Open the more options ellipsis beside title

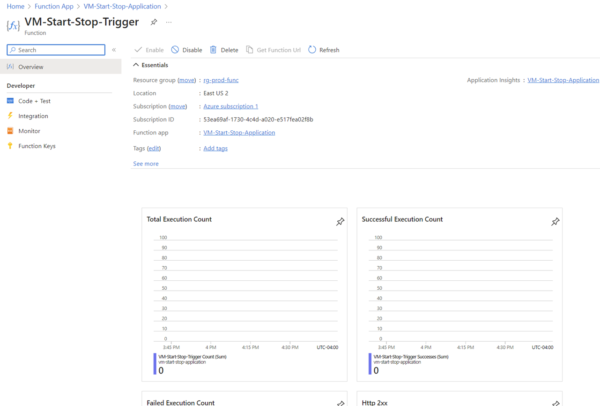(x=169, y=22)
